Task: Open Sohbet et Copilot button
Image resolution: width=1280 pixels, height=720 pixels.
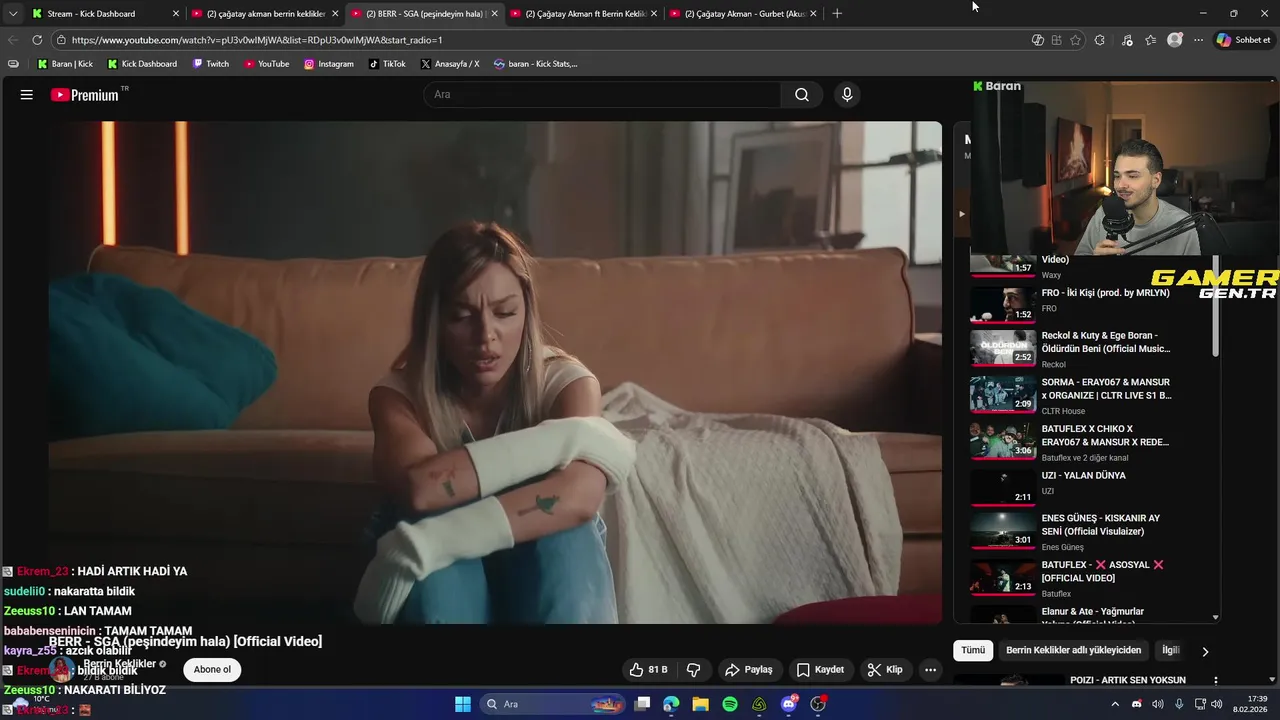Action: 1243,40
